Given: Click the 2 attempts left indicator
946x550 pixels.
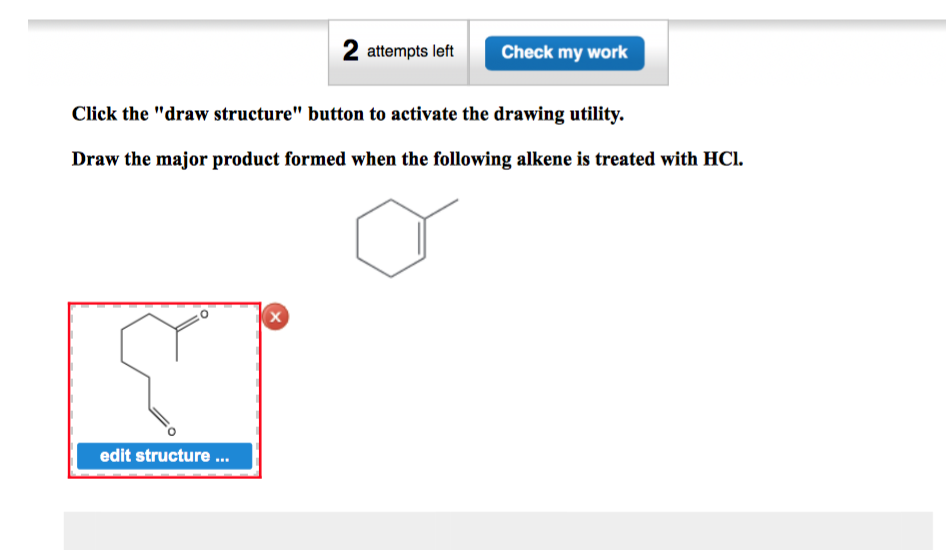Looking at the screenshot, I should 399,52.
